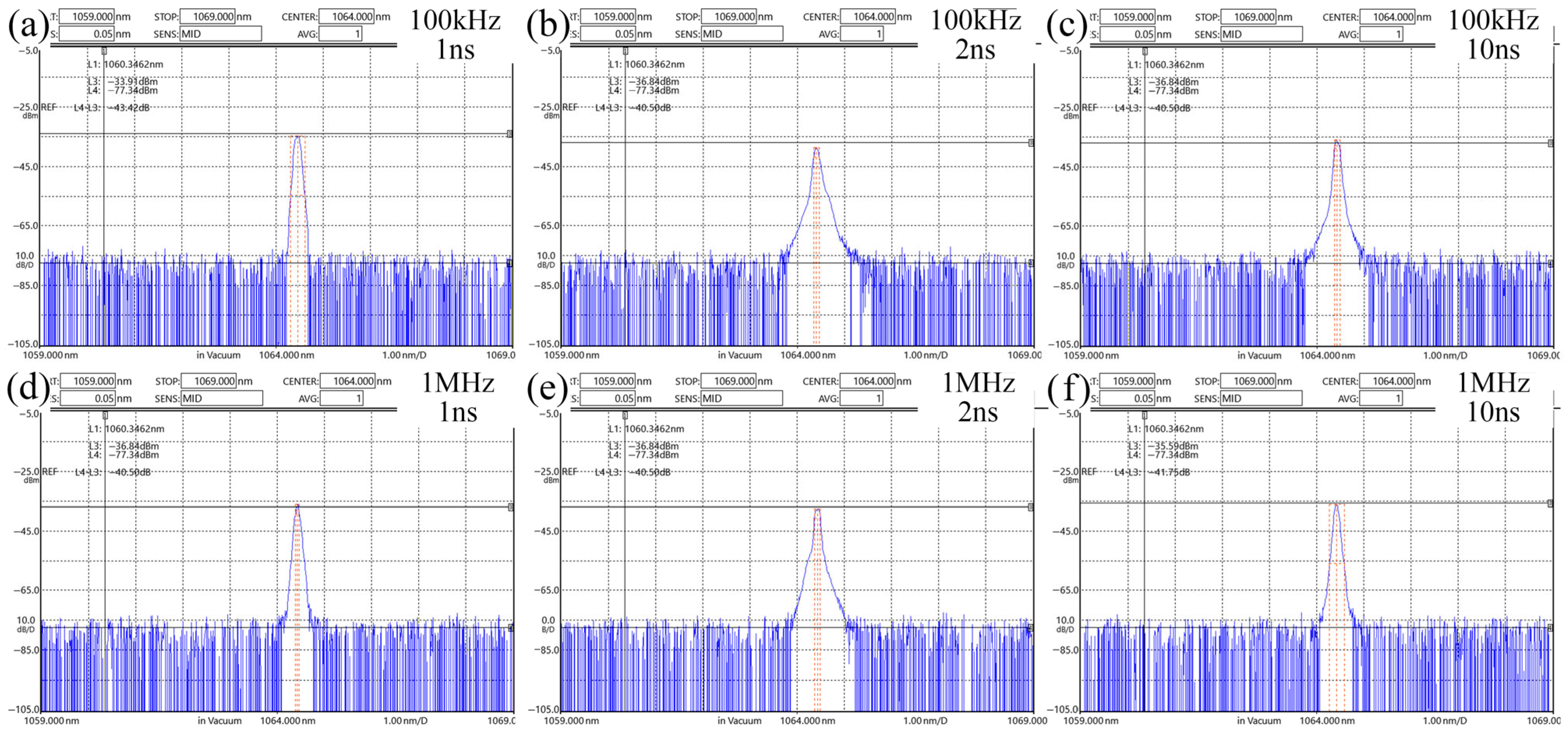Select the lower L4 line marker handle in panel (b)

pos(1031,263)
